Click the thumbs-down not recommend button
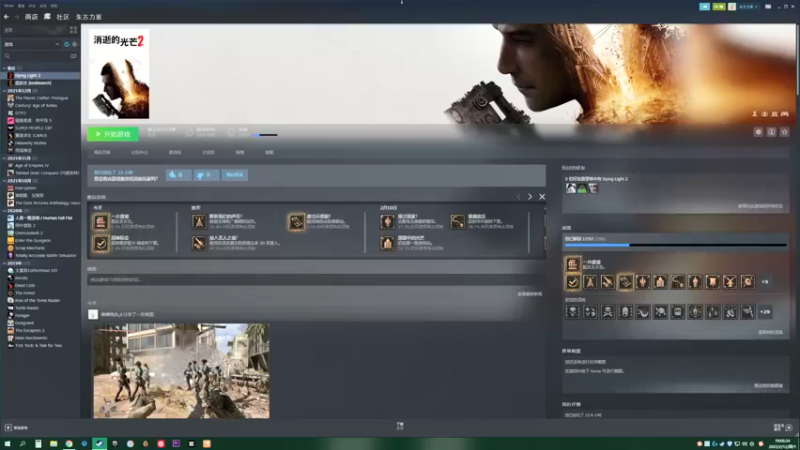The image size is (800, 450). 206,175
